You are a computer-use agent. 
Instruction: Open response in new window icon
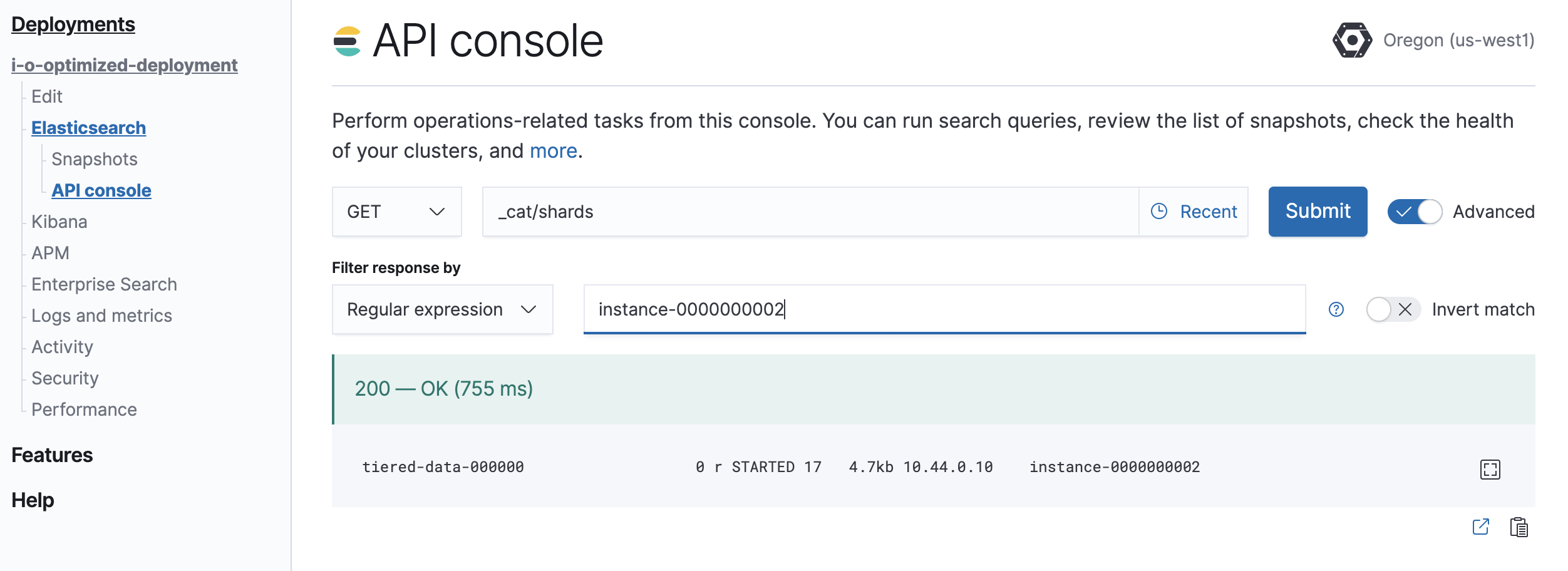coord(1480,527)
